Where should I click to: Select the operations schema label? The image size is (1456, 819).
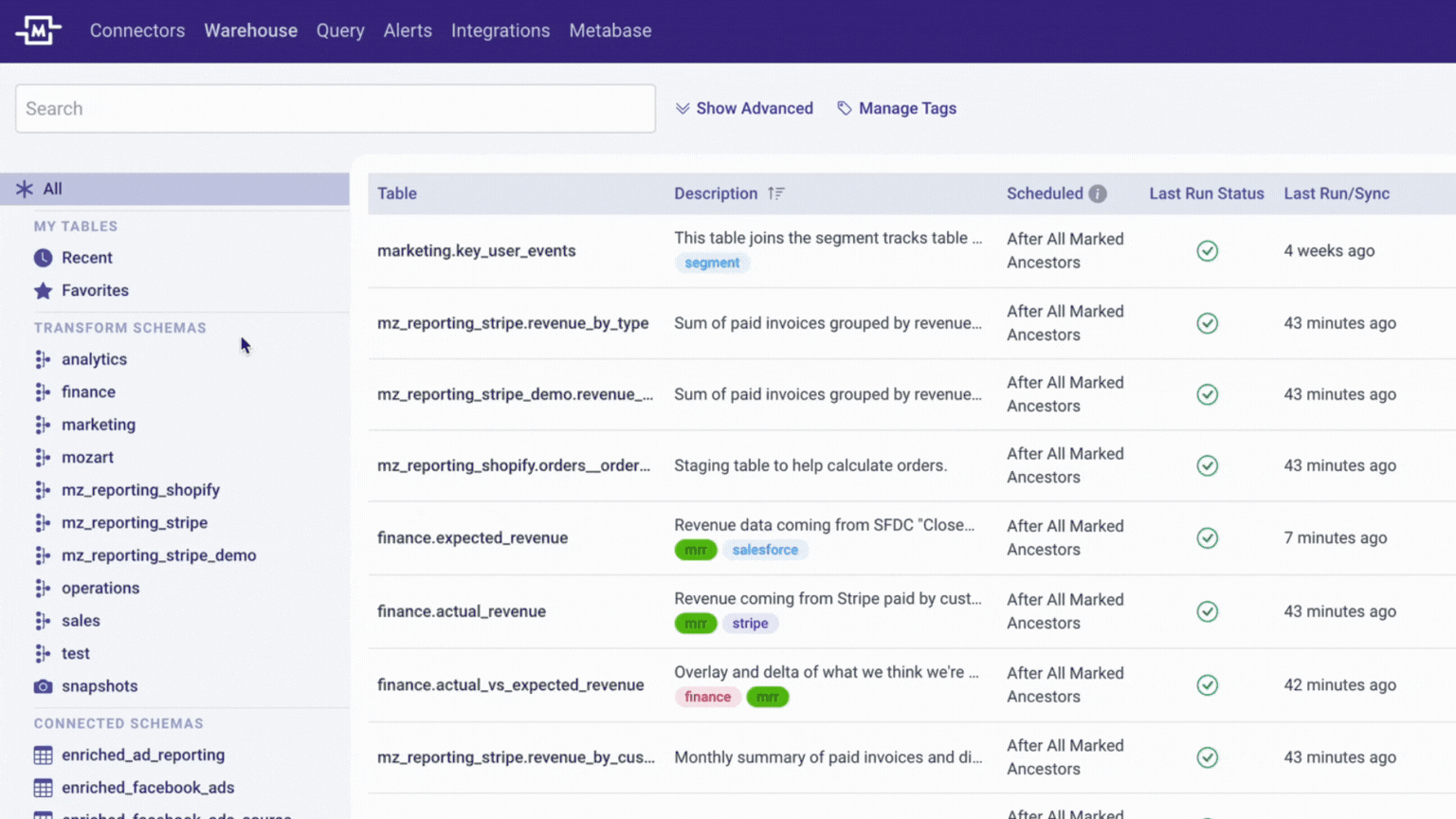point(100,589)
